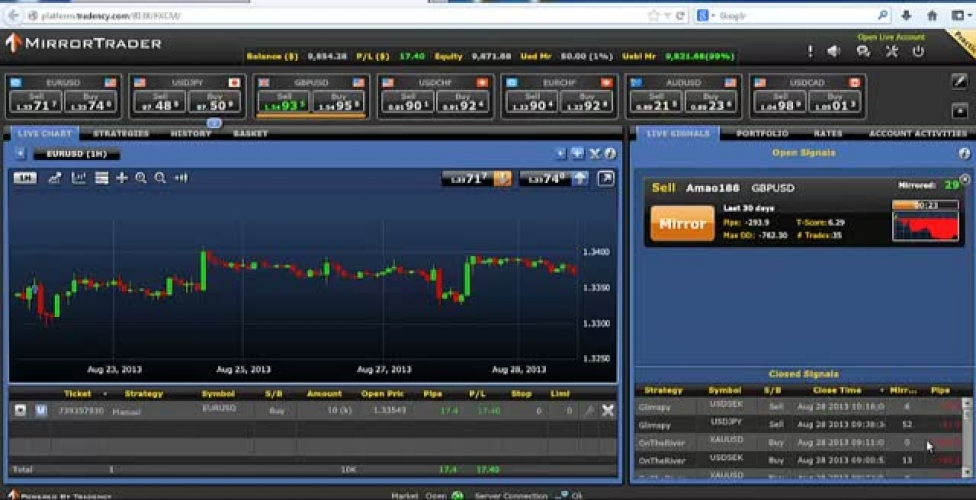976x500 pixels.
Task: Click the horizontal lines chart tool icon
Action: coord(102,178)
